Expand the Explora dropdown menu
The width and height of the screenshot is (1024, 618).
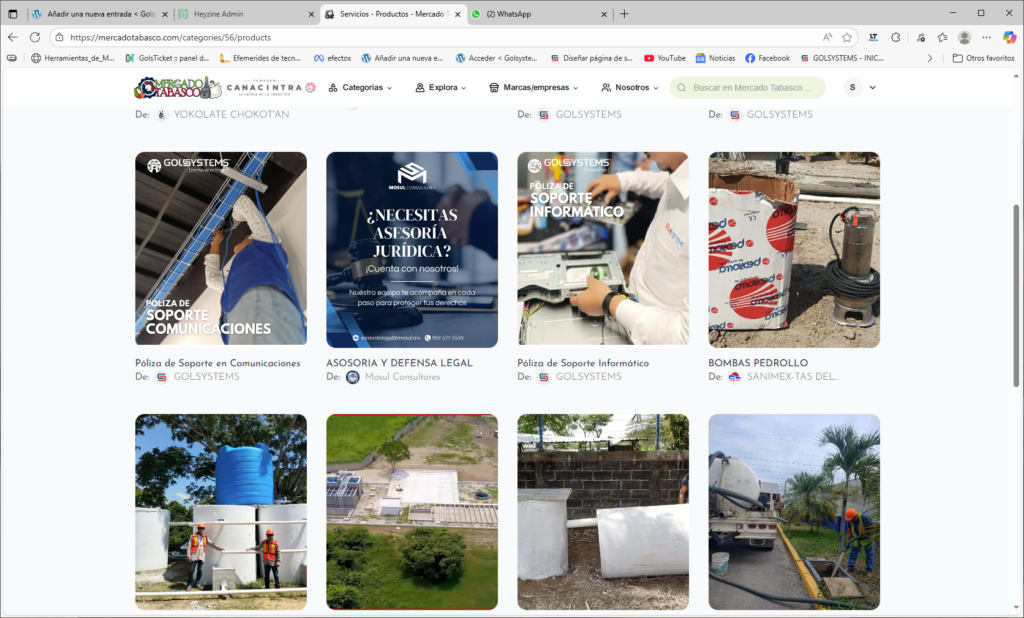(441, 88)
